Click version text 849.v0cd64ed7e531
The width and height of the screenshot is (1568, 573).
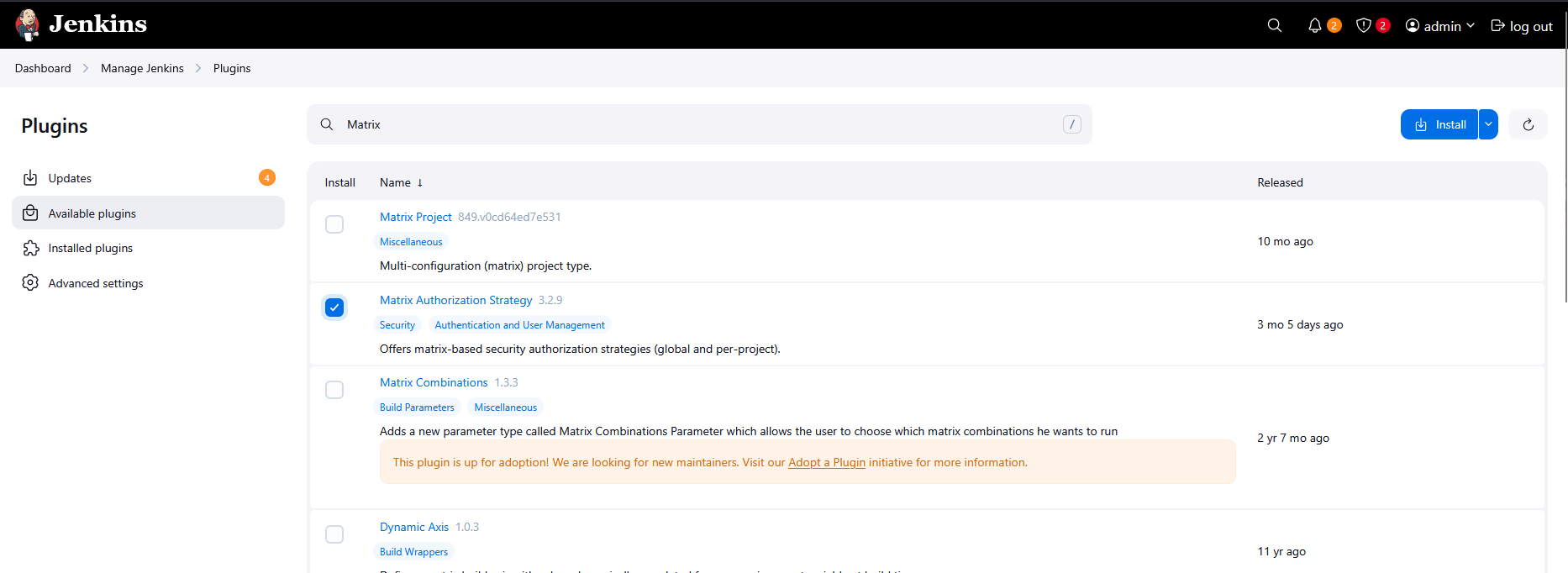(x=509, y=217)
